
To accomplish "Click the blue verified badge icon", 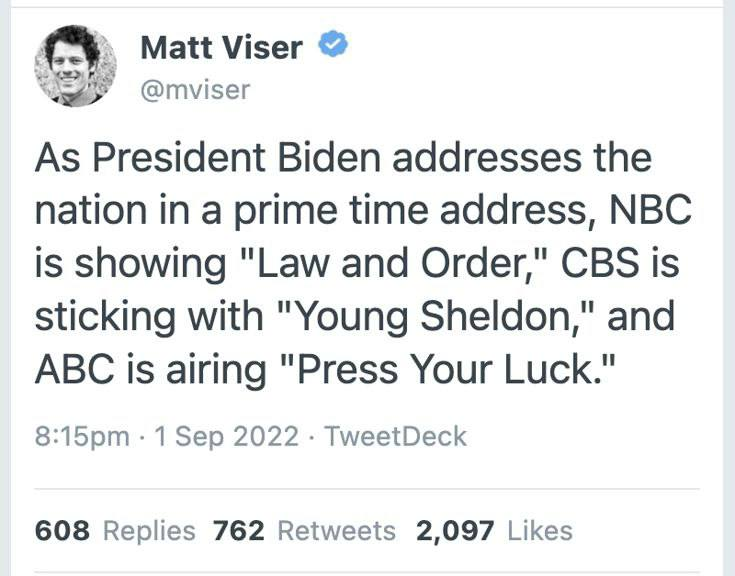I will click(332, 46).
